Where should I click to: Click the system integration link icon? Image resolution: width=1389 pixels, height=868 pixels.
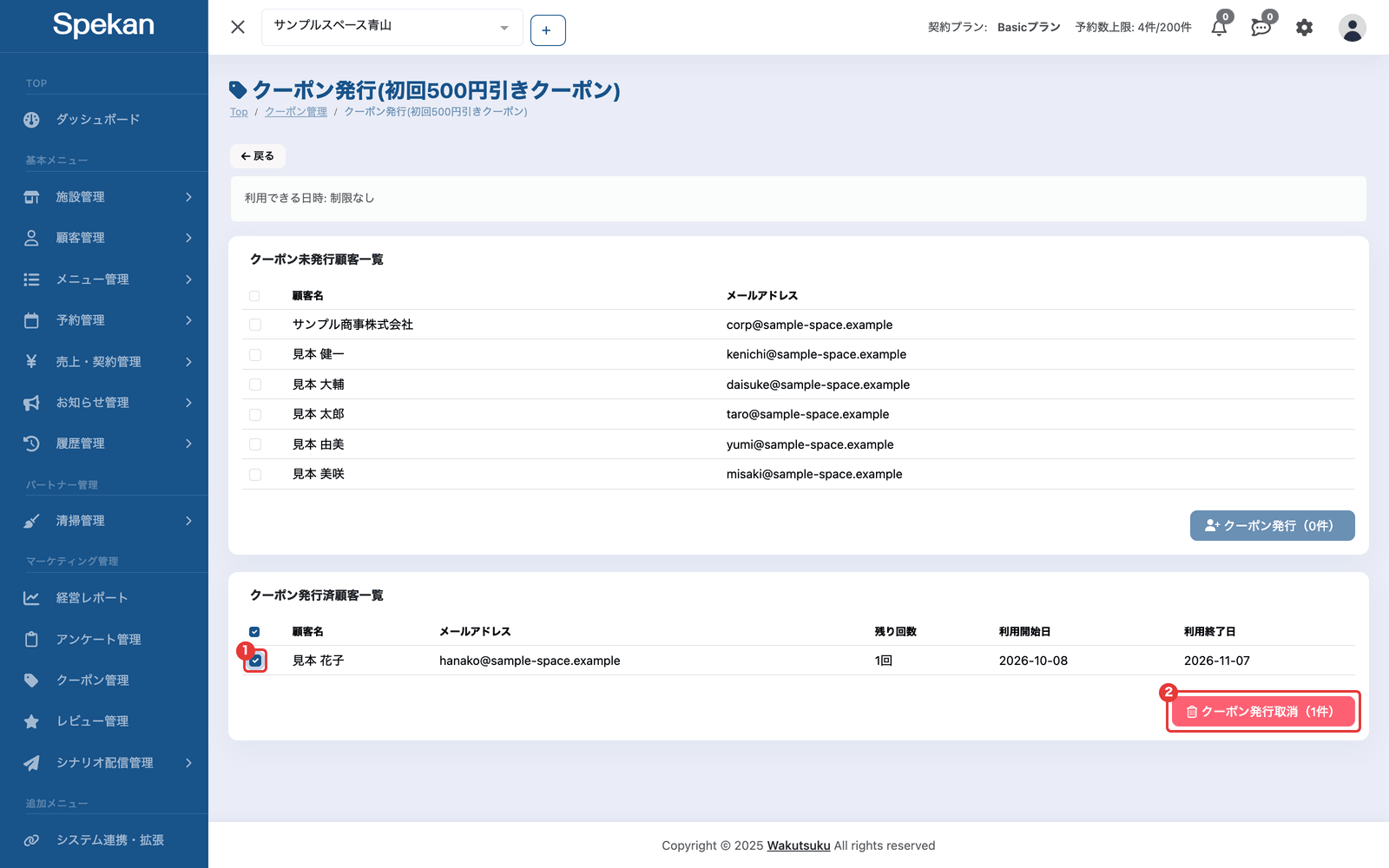click(31, 840)
